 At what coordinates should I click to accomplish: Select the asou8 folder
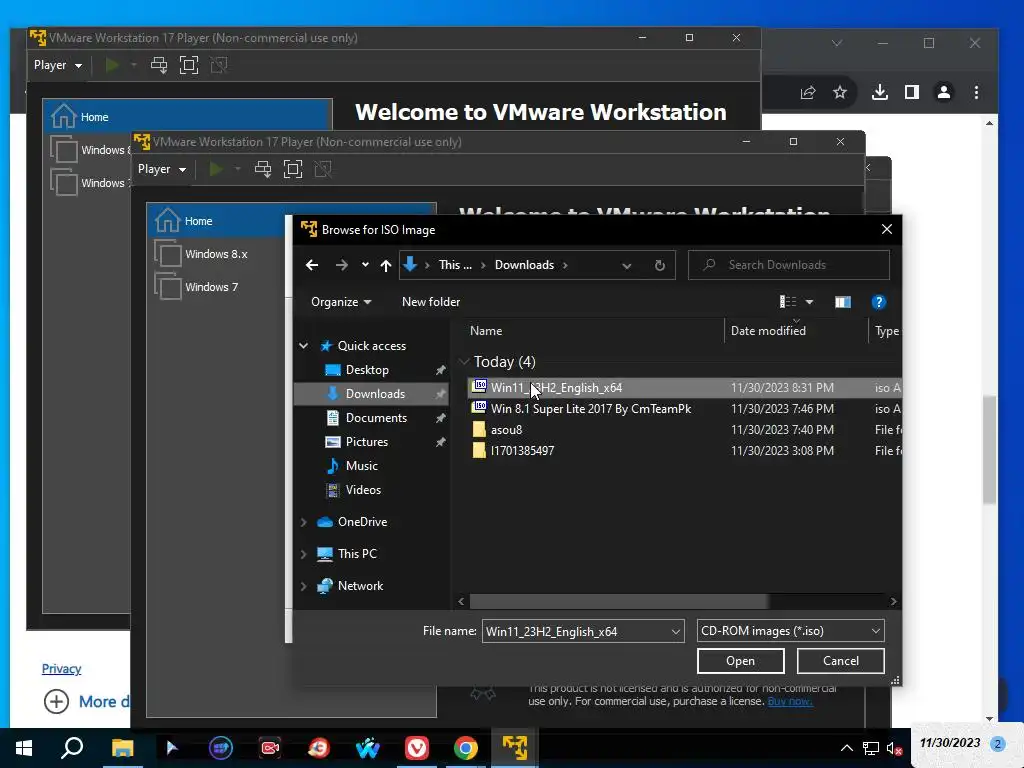[x=684, y=430]
